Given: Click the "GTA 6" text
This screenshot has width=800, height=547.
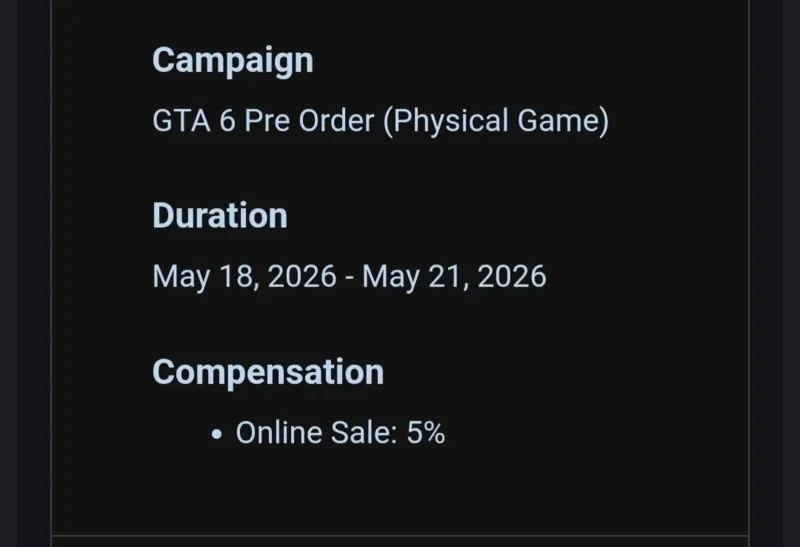Looking at the screenshot, I should [x=194, y=121].
